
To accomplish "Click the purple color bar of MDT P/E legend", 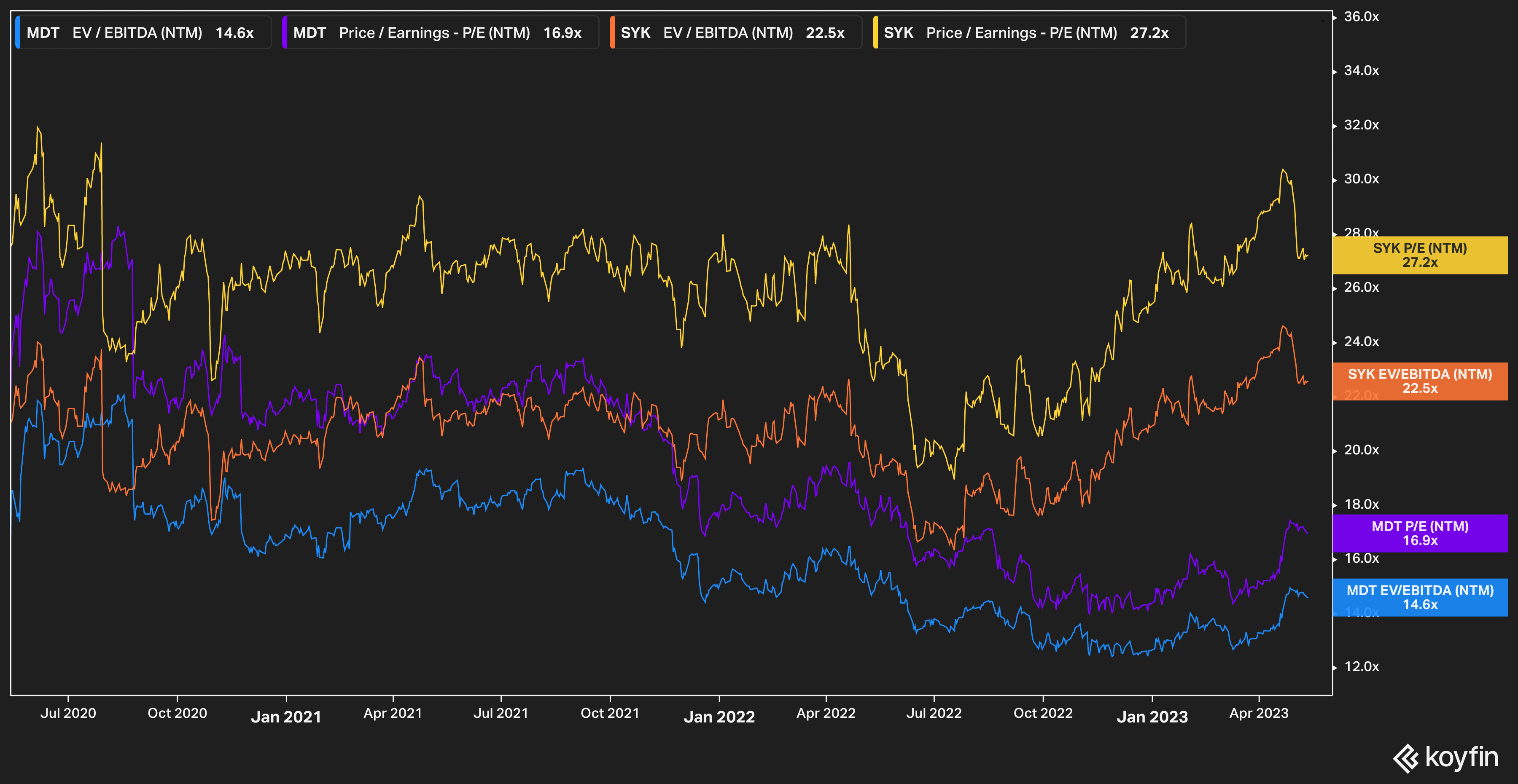I will [285, 32].
